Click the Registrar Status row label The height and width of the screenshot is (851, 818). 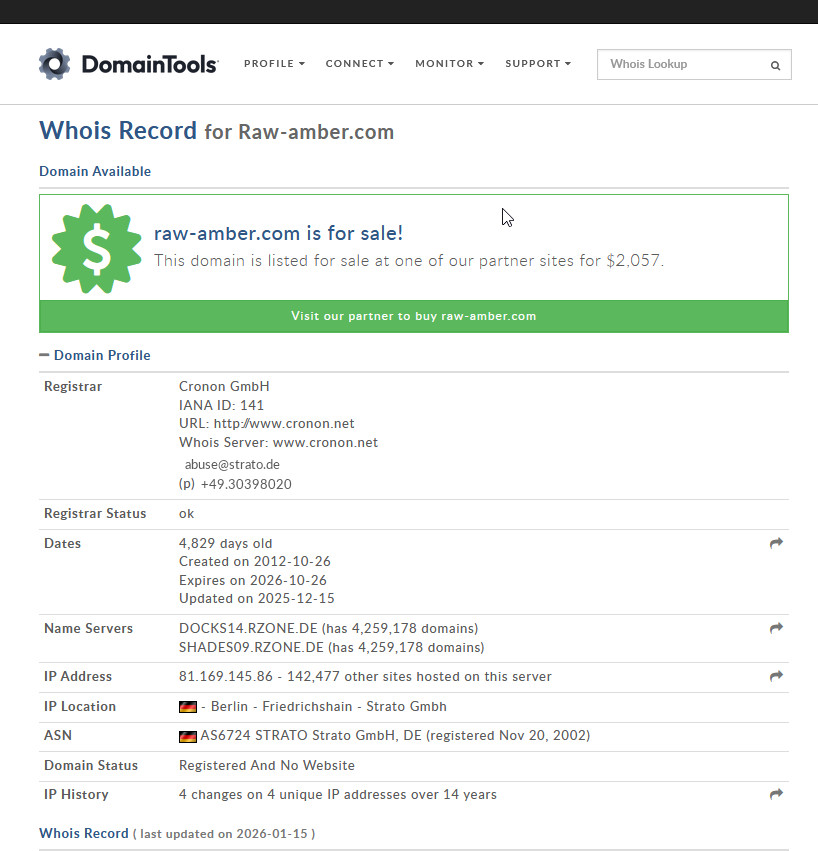pos(95,513)
